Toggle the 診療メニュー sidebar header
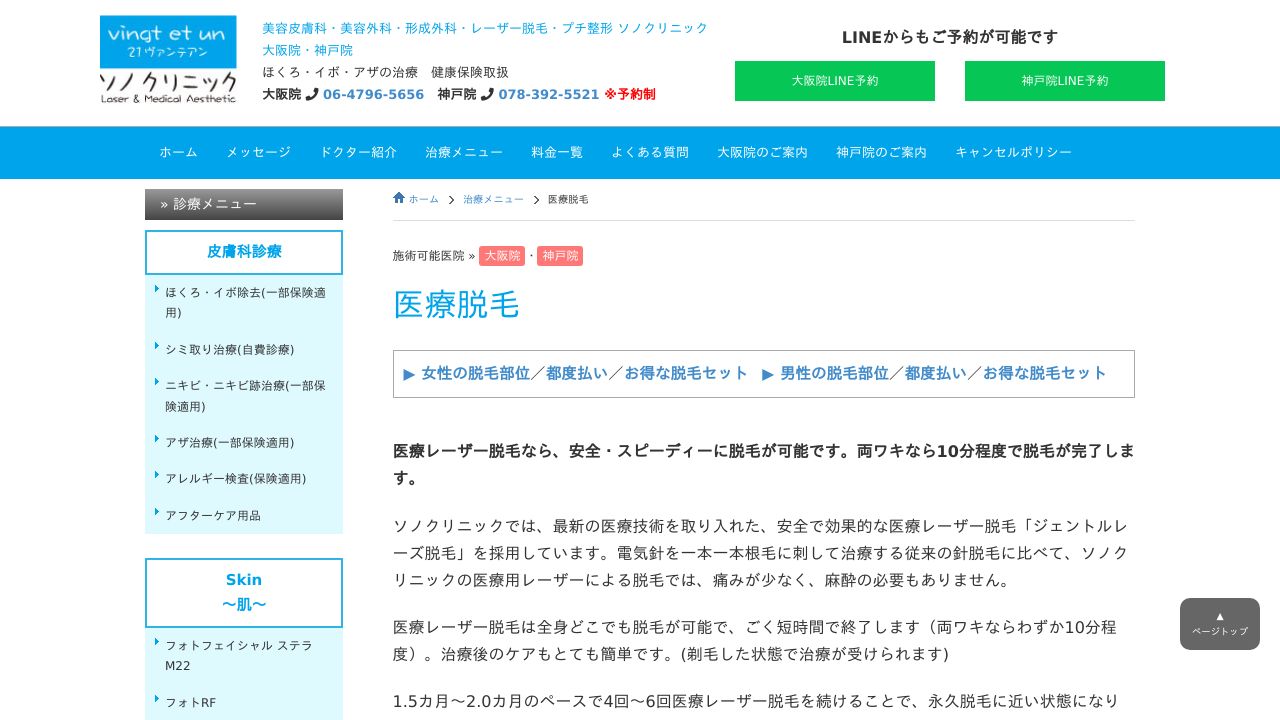The image size is (1280, 720). [x=244, y=204]
